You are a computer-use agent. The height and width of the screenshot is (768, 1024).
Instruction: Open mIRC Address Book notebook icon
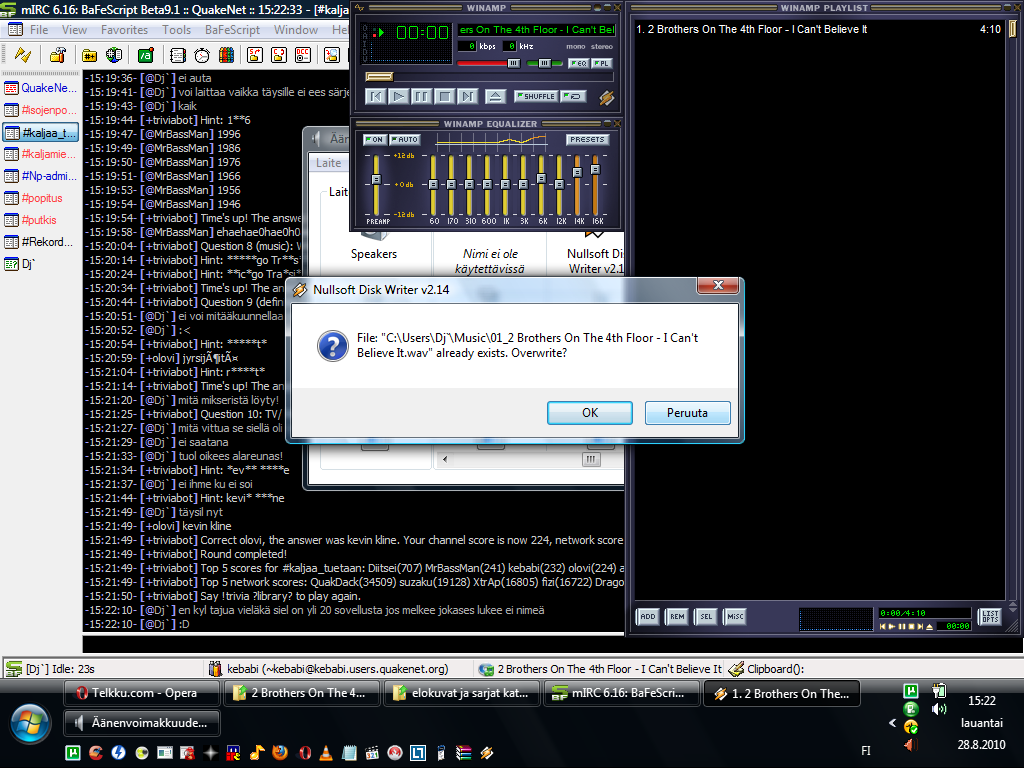tap(177, 55)
